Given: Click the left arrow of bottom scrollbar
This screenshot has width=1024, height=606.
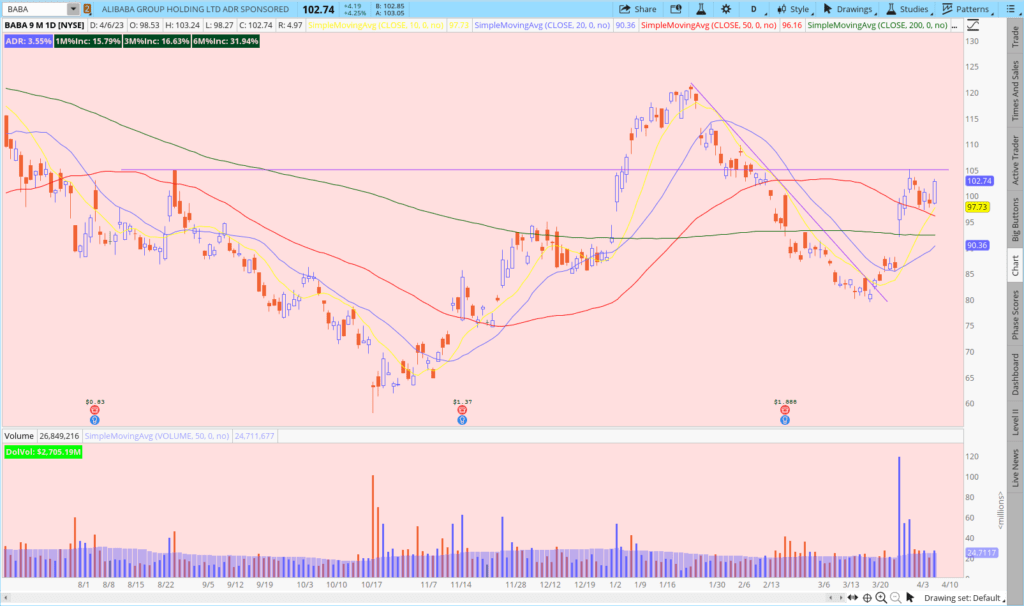Looking at the screenshot, I should click(6, 598).
